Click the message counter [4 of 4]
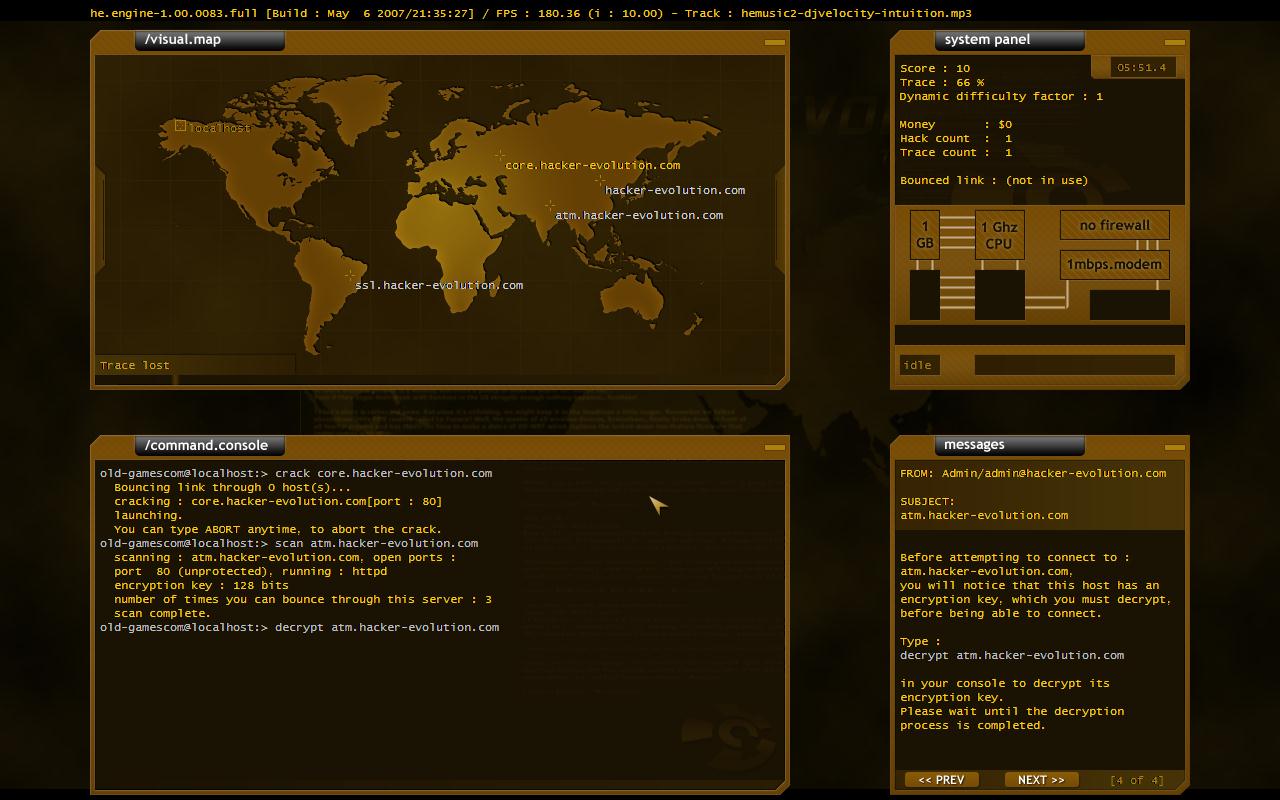 click(x=1137, y=780)
